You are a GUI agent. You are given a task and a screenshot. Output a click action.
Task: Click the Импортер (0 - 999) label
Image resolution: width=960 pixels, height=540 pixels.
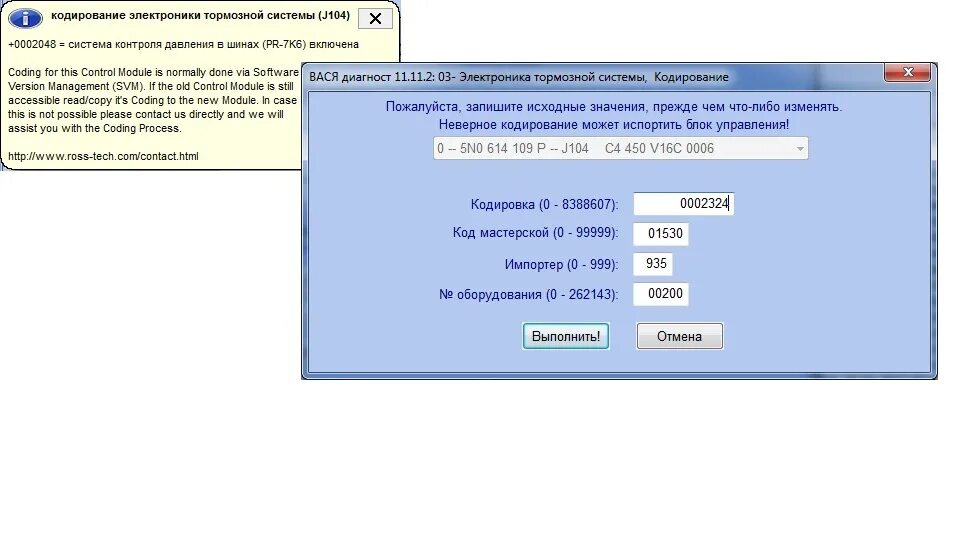[x=561, y=264]
